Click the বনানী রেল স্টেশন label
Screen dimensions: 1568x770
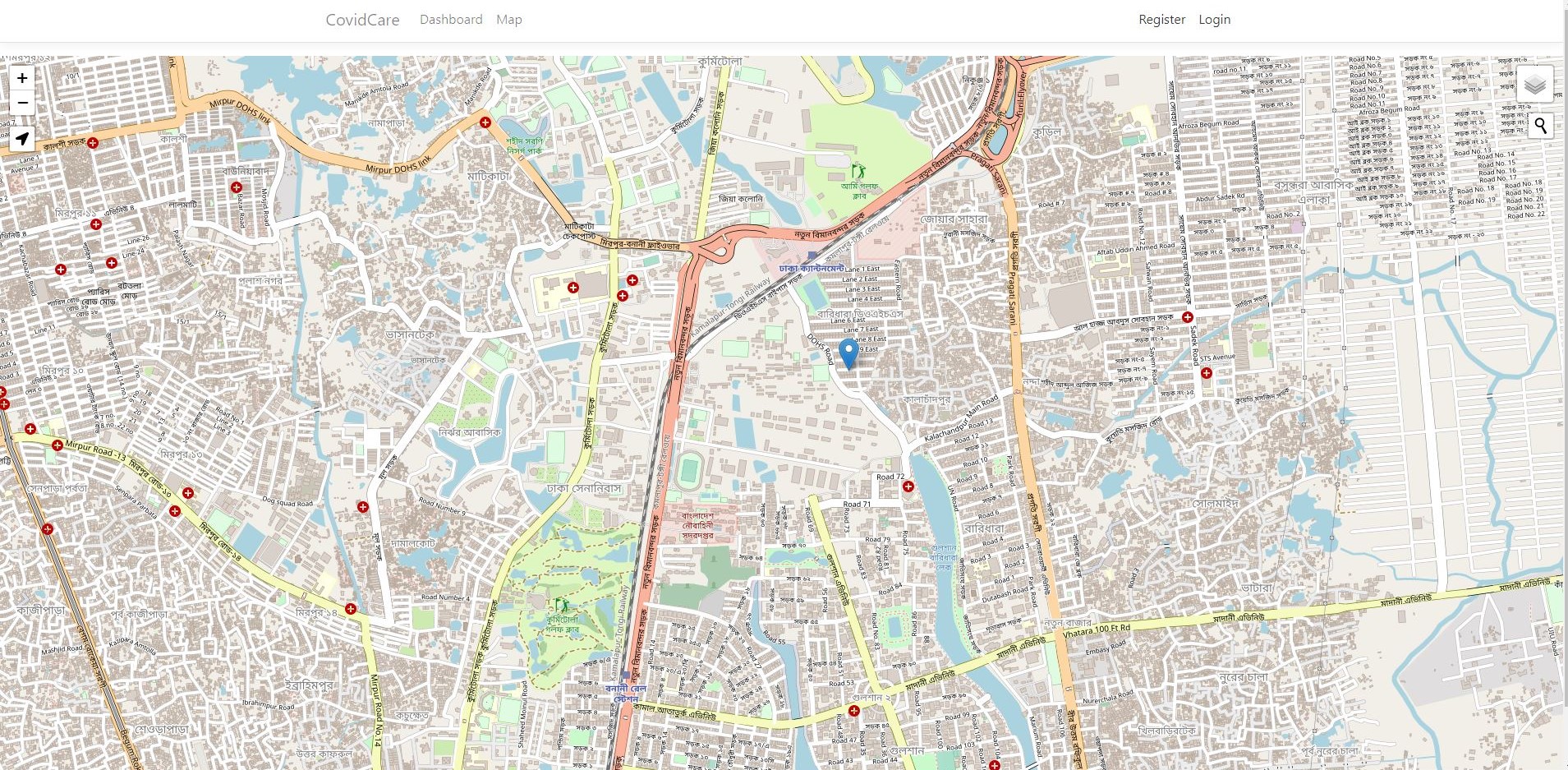click(626, 694)
